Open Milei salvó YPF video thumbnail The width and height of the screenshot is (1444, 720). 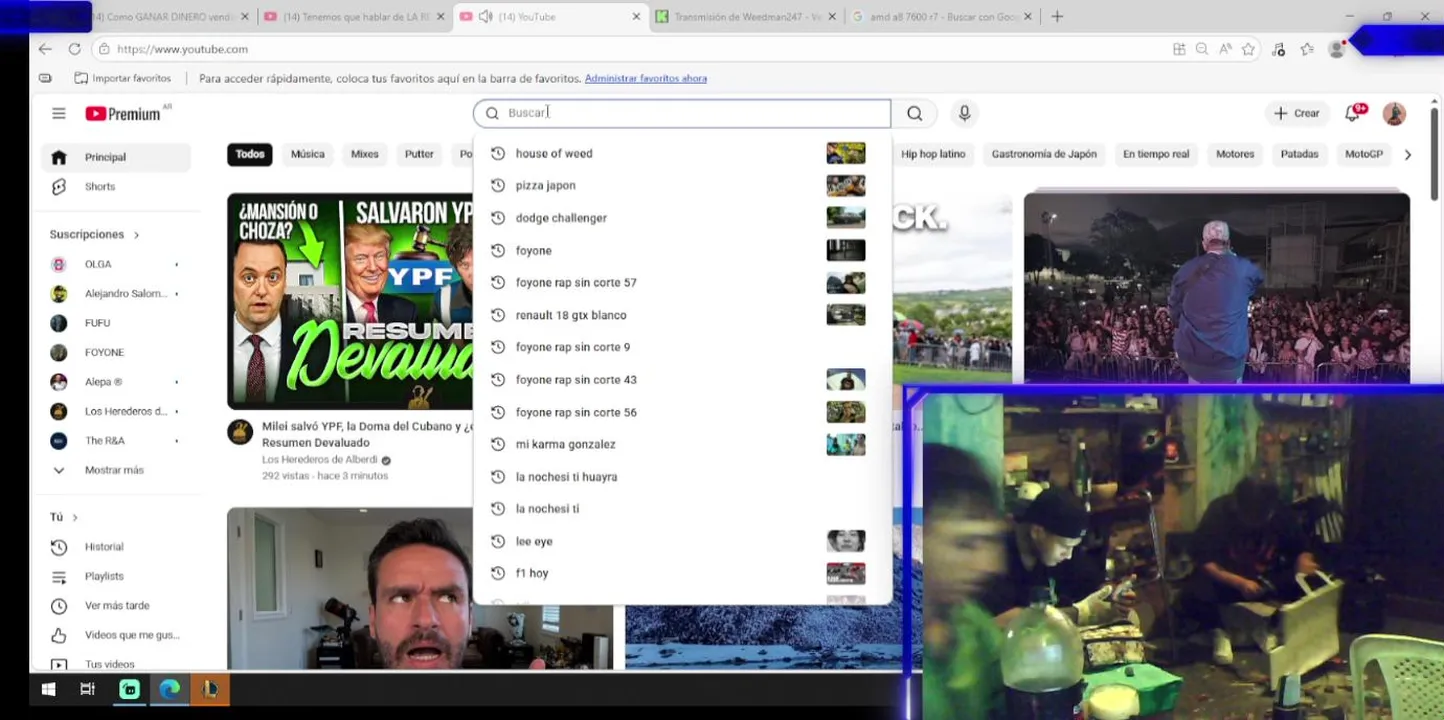pyautogui.click(x=350, y=301)
